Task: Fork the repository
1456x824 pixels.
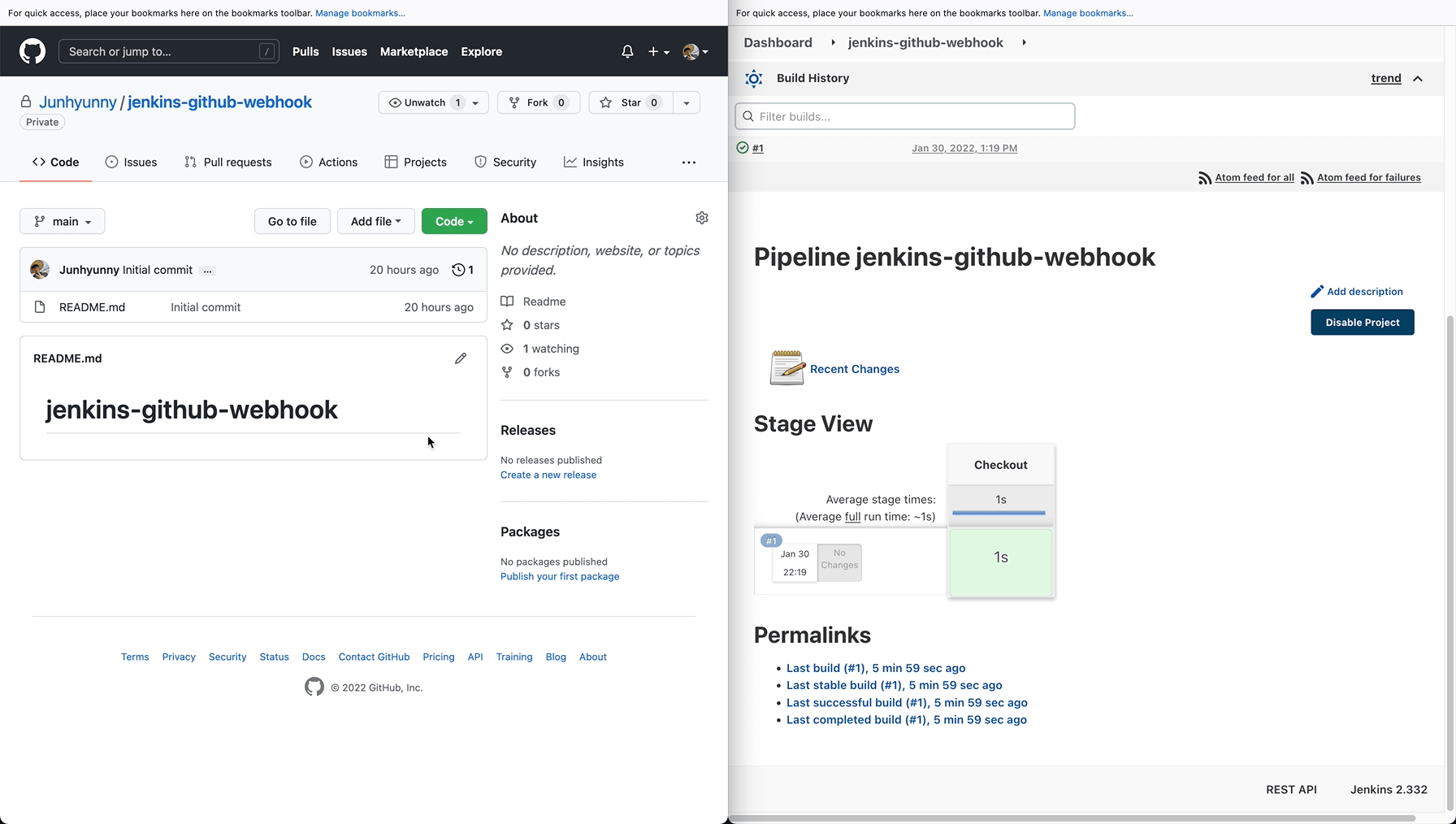Action: [x=539, y=102]
